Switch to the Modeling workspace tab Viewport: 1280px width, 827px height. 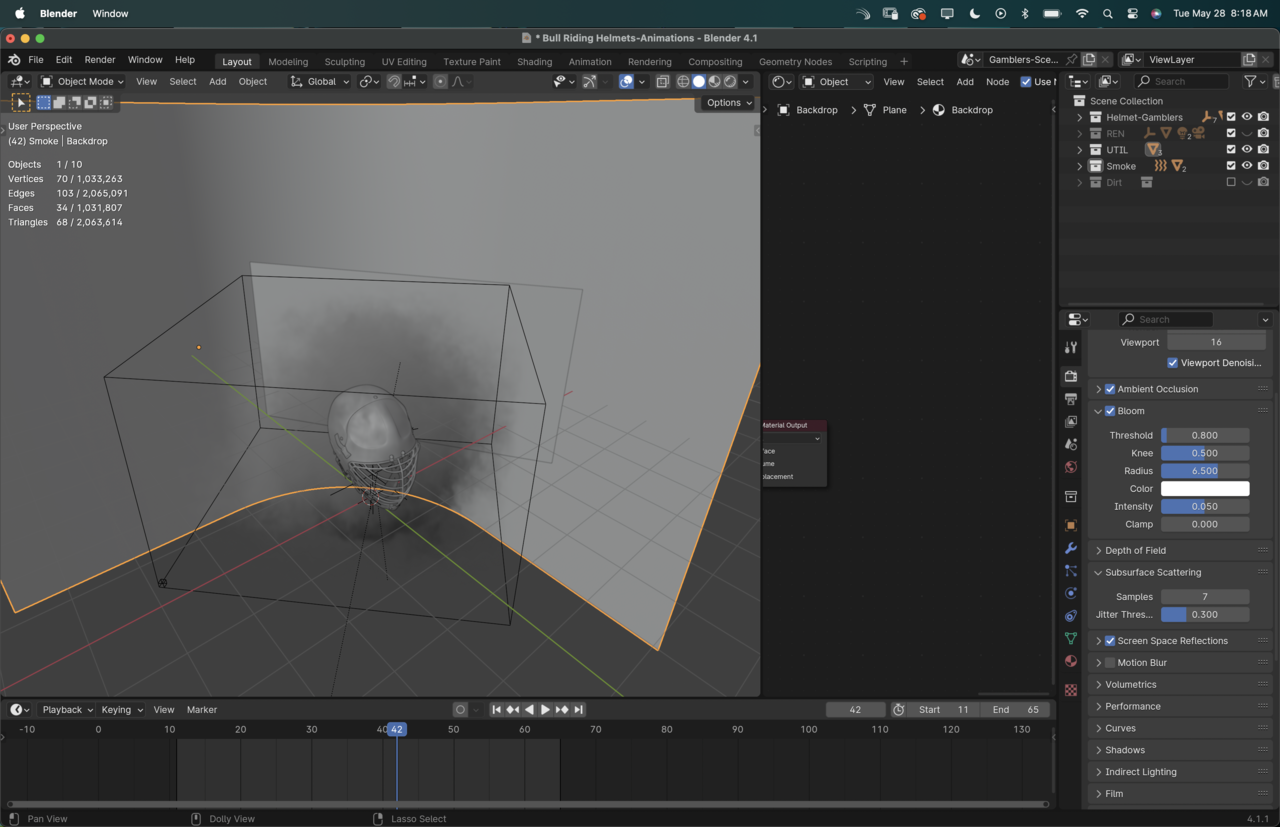pos(288,62)
